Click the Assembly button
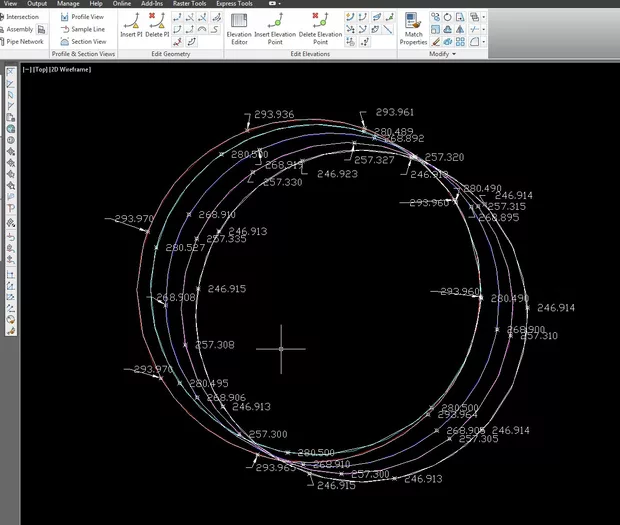This screenshot has height=525, width=620. coord(18,29)
